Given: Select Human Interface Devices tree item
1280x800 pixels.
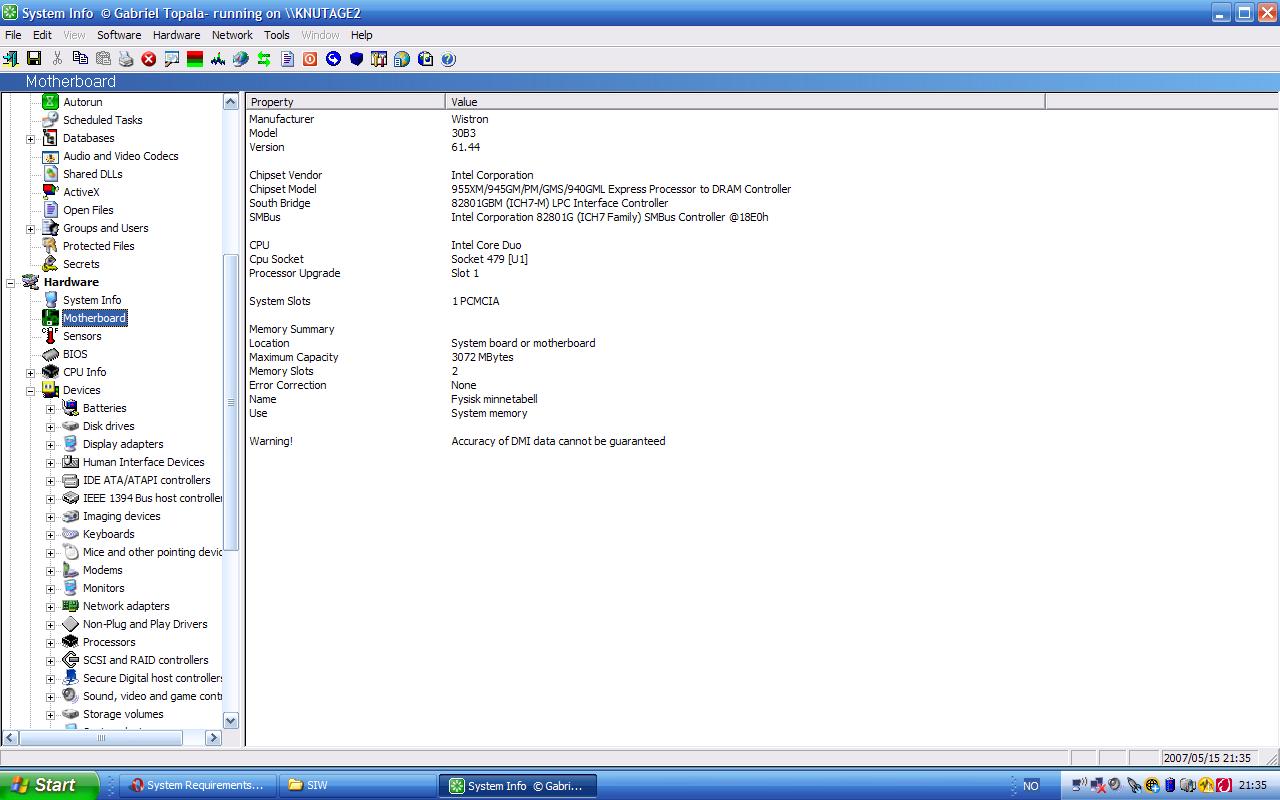Looking at the screenshot, I should tap(143, 462).
